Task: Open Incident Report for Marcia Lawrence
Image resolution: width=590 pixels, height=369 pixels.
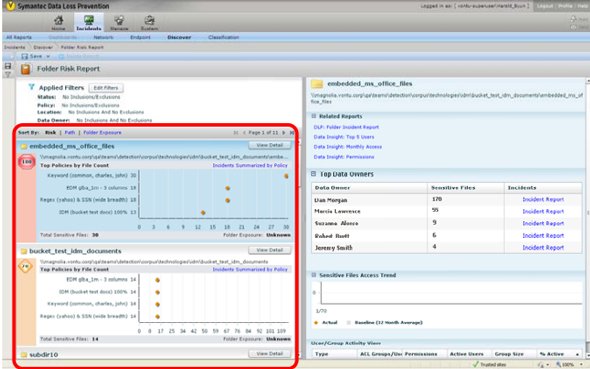Action: coord(543,212)
